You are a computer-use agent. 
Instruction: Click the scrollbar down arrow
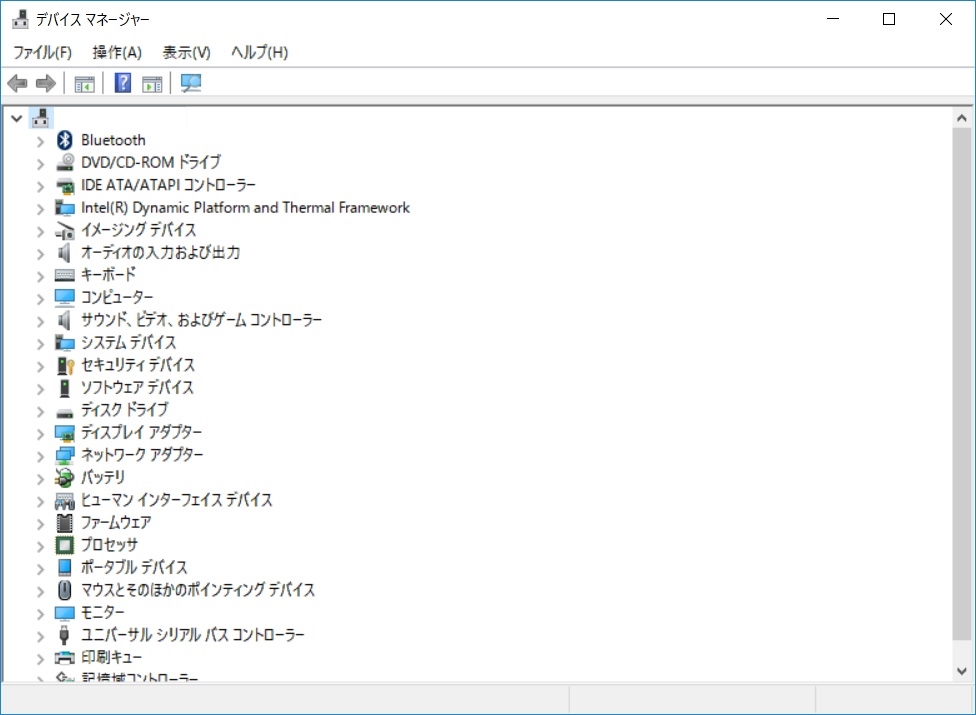pos(962,671)
